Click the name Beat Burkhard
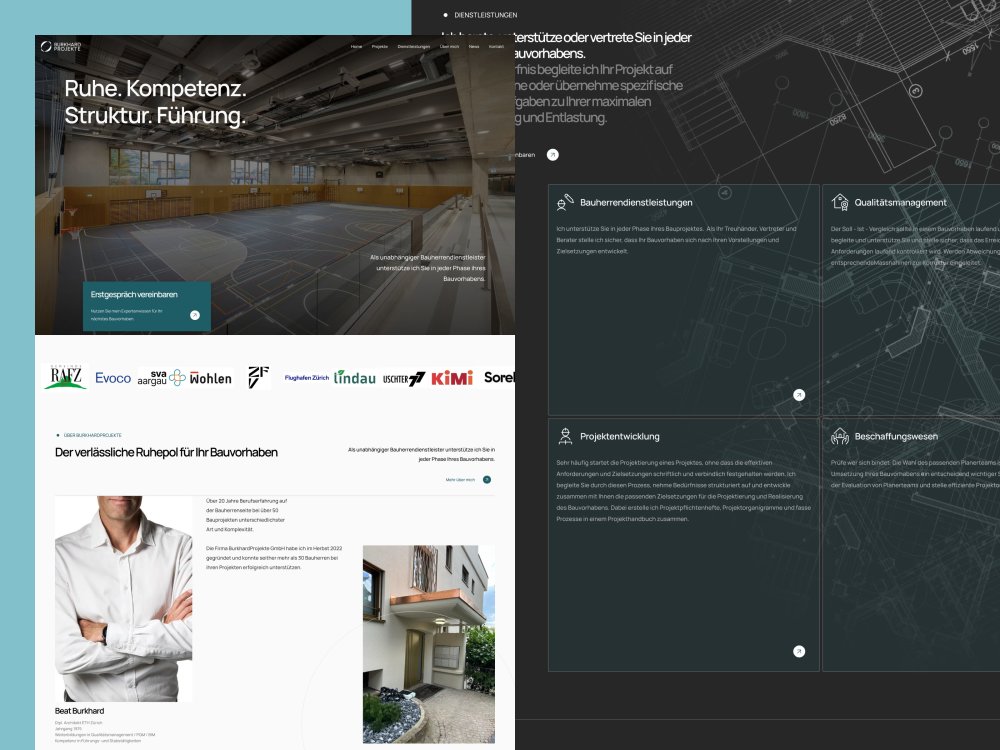The width and height of the screenshot is (1000, 750). pos(79,711)
